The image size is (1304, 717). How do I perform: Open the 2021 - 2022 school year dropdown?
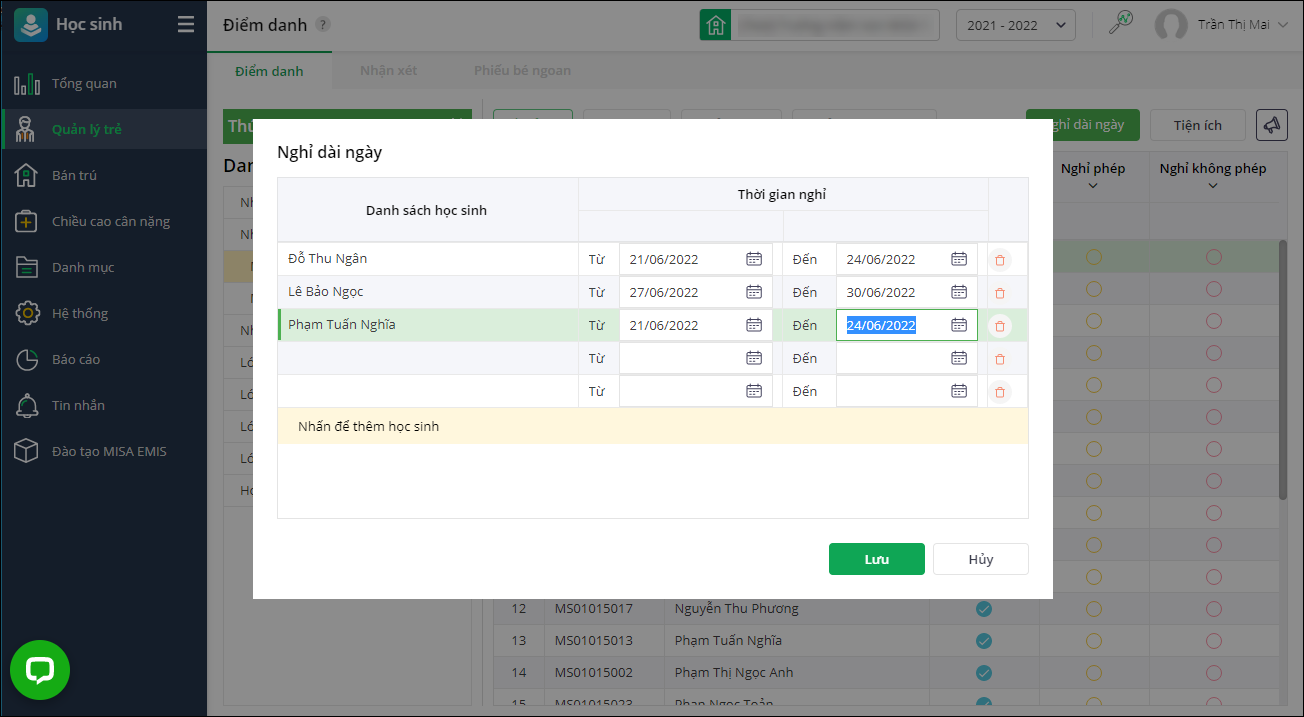(x=1016, y=26)
